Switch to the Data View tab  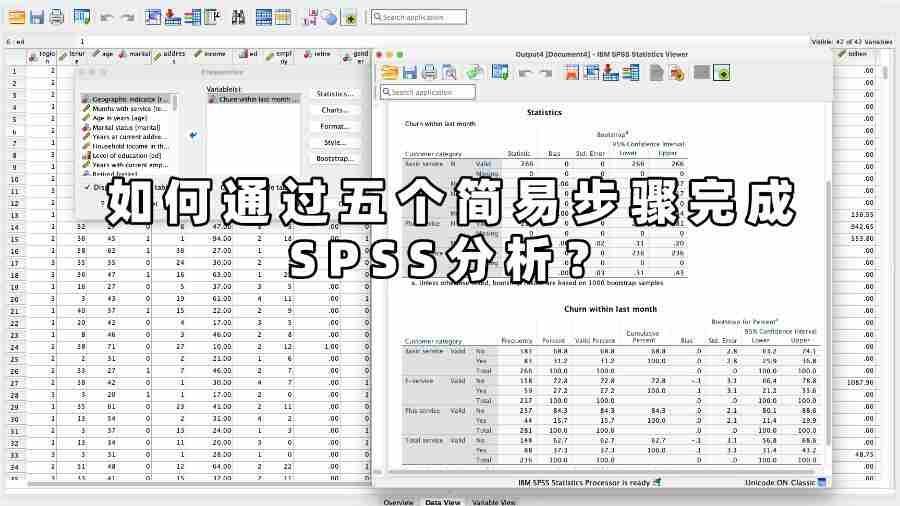tap(442, 501)
